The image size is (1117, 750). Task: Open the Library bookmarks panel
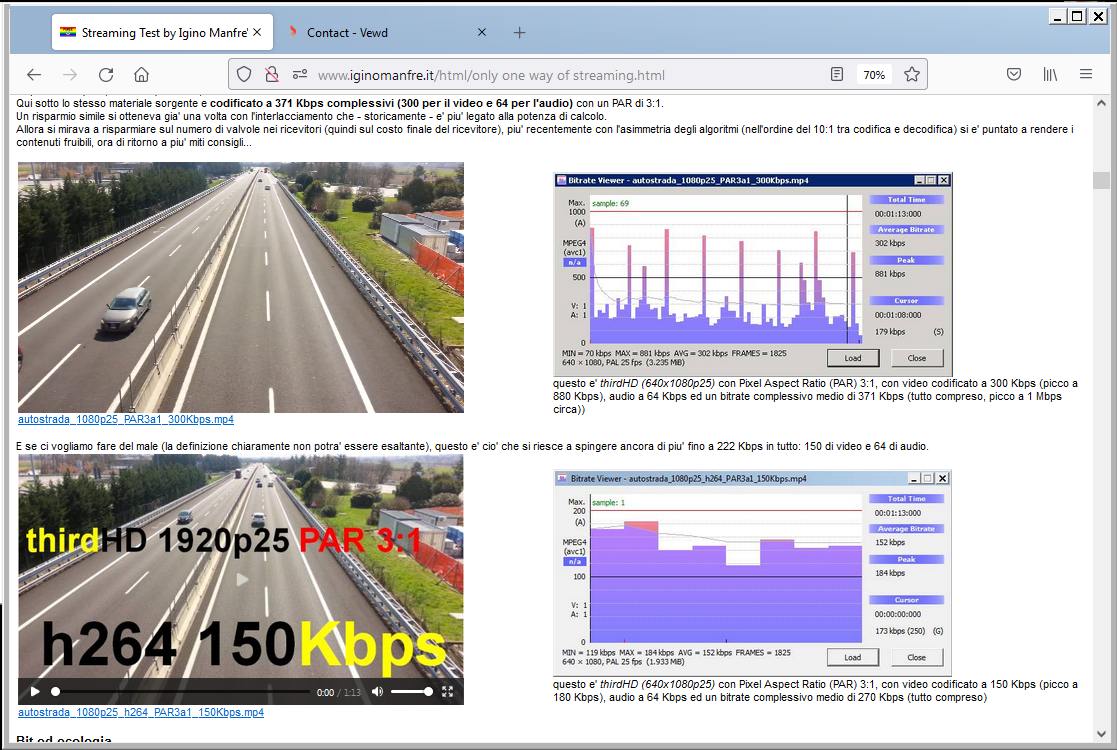pos(1050,75)
